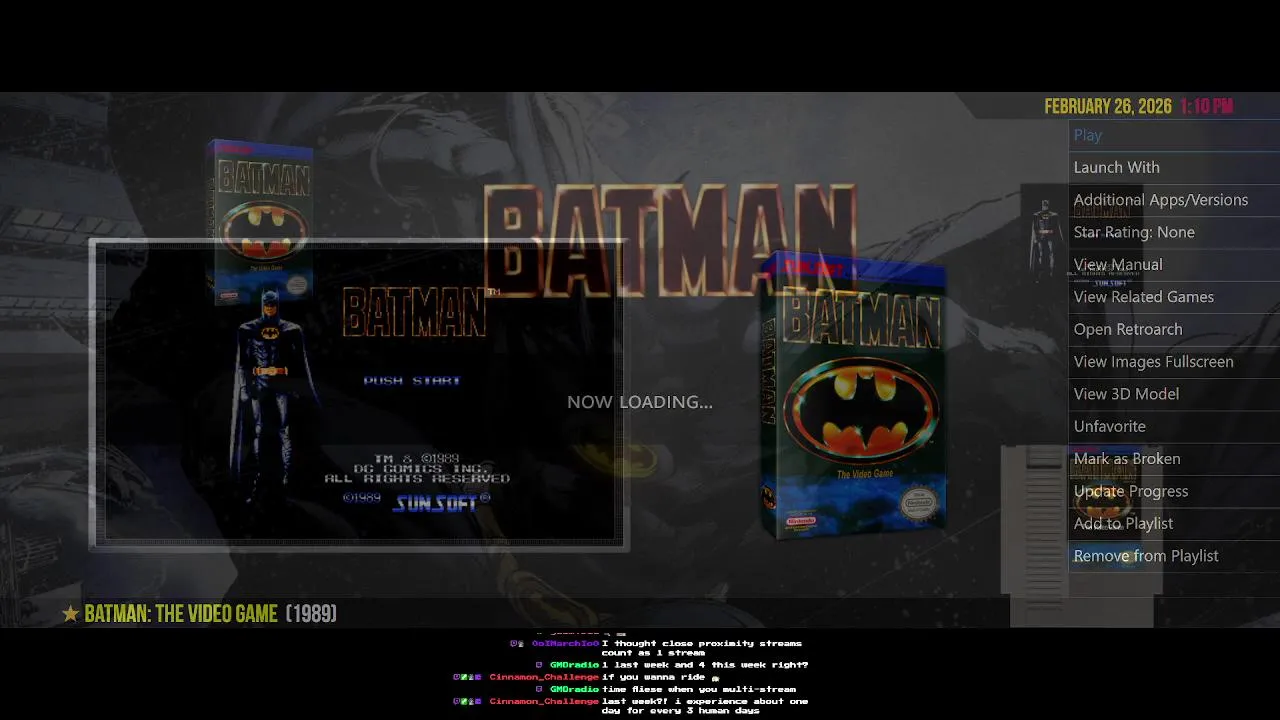Viewport: 1280px width, 720px height.
Task: Click 'time flies when you multi-stream' chat line
Action: tap(699, 689)
